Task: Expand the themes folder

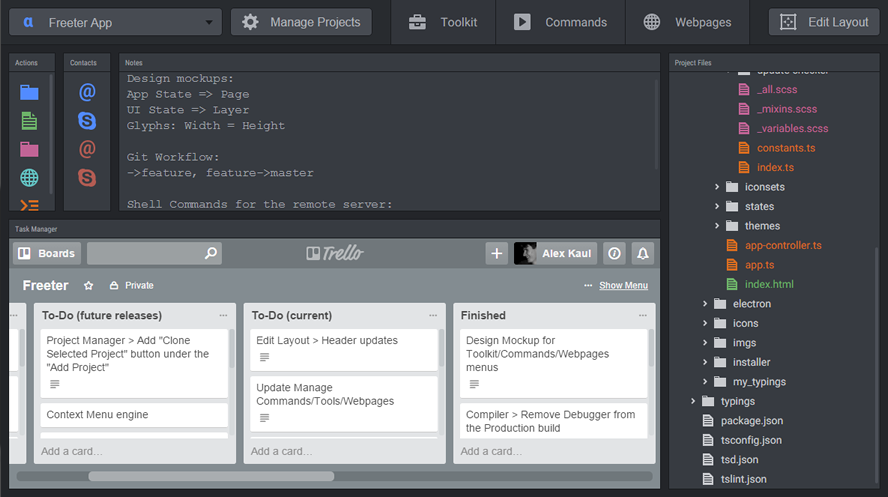Action: (x=716, y=226)
